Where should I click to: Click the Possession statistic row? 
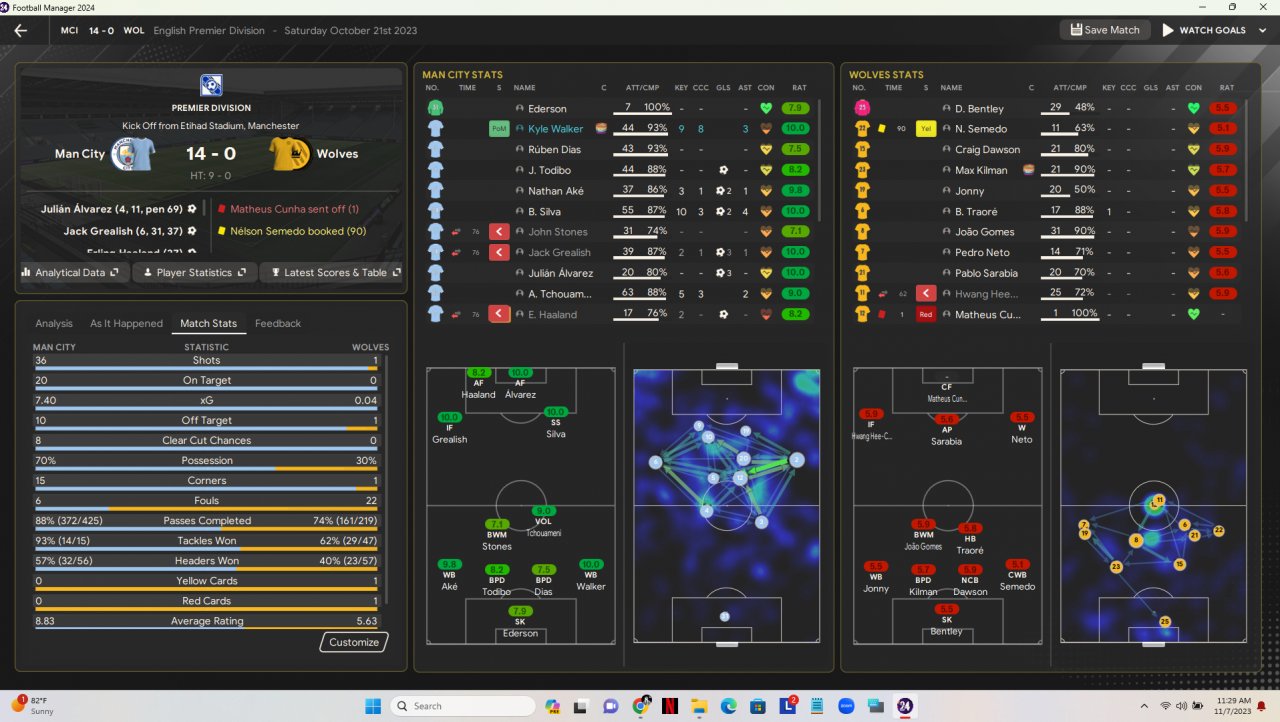click(x=206, y=461)
